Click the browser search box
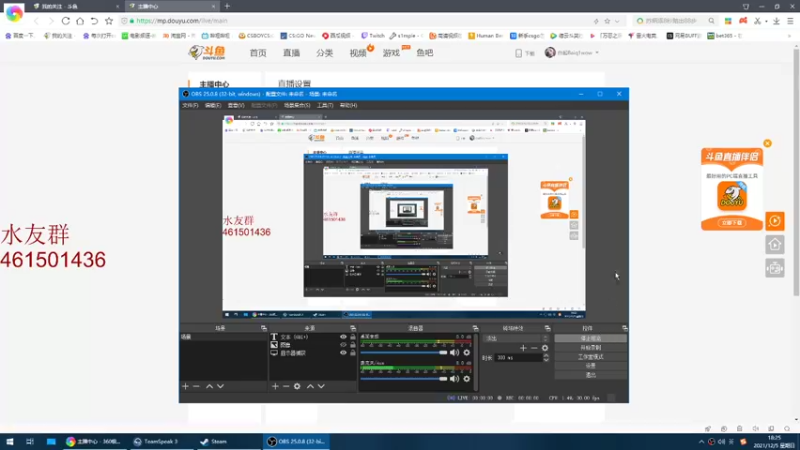This screenshot has height=450, width=800. click(674, 21)
